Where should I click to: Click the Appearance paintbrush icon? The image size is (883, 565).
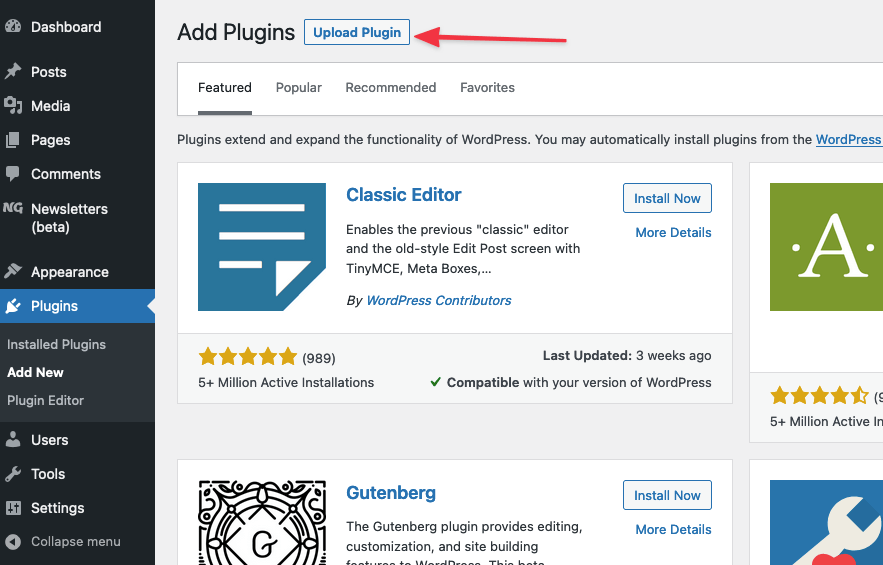click(13, 272)
